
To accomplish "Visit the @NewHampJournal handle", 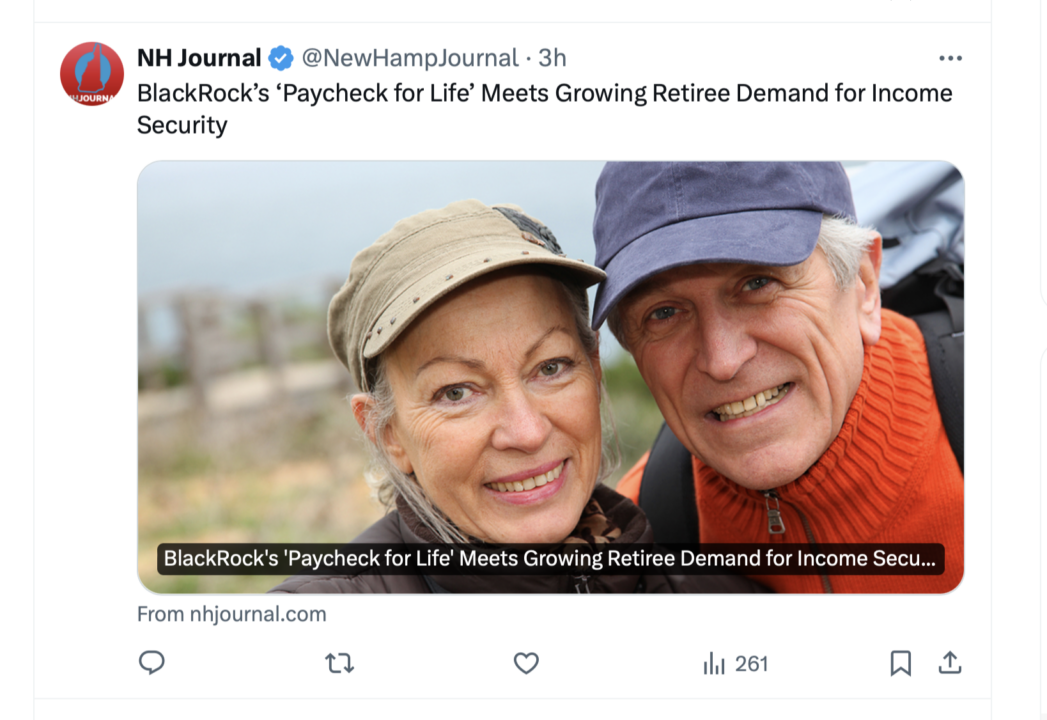I will [410, 58].
